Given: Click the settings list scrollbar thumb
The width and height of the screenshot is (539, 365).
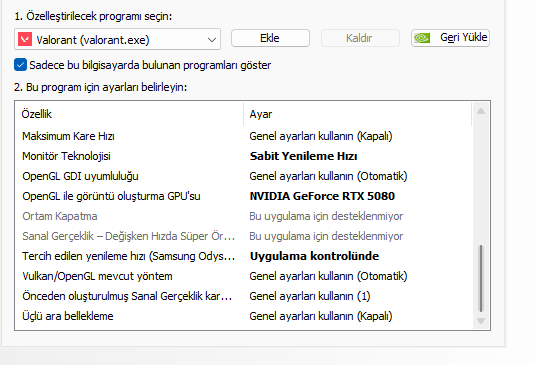Looking at the screenshot, I should coord(481,278).
